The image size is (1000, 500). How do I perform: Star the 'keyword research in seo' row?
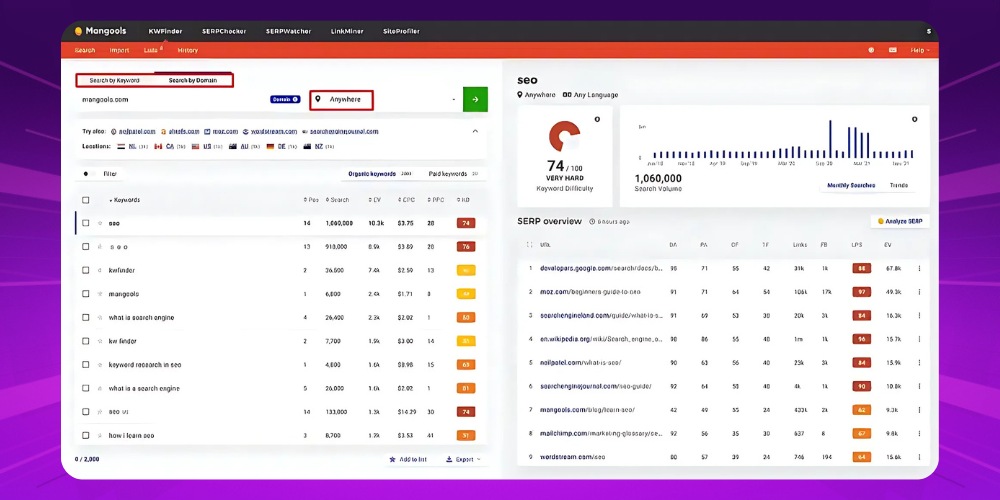pyautogui.click(x=100, y=365)
